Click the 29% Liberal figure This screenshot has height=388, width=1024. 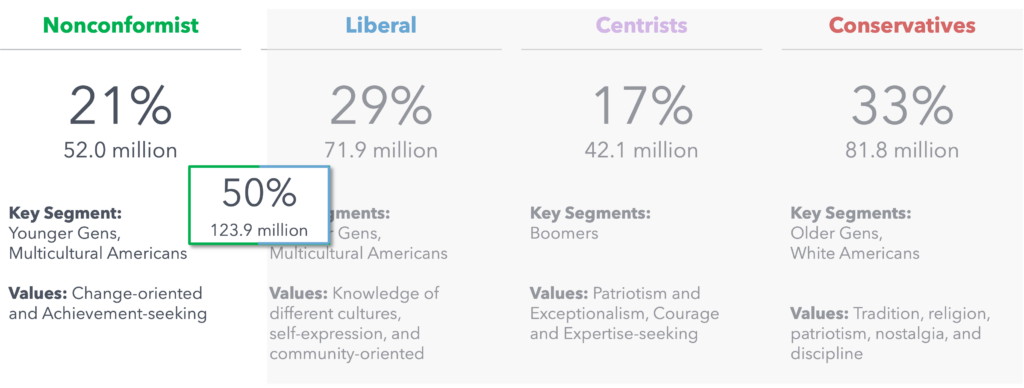click(x=381, y=106)
